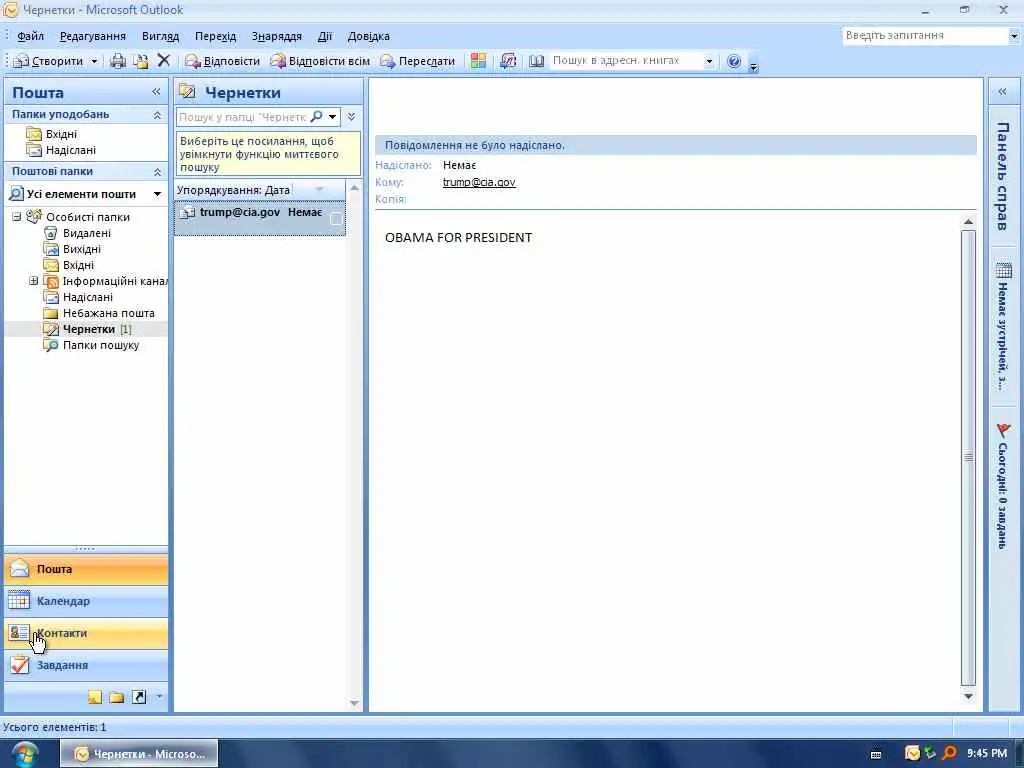
Task: Collapse the Пошта navigation pane
Action: 156,91
